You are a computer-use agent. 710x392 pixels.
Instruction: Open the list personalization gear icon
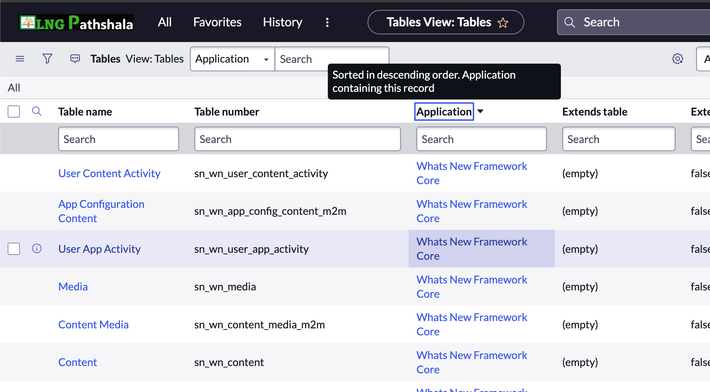coord(677,59)
